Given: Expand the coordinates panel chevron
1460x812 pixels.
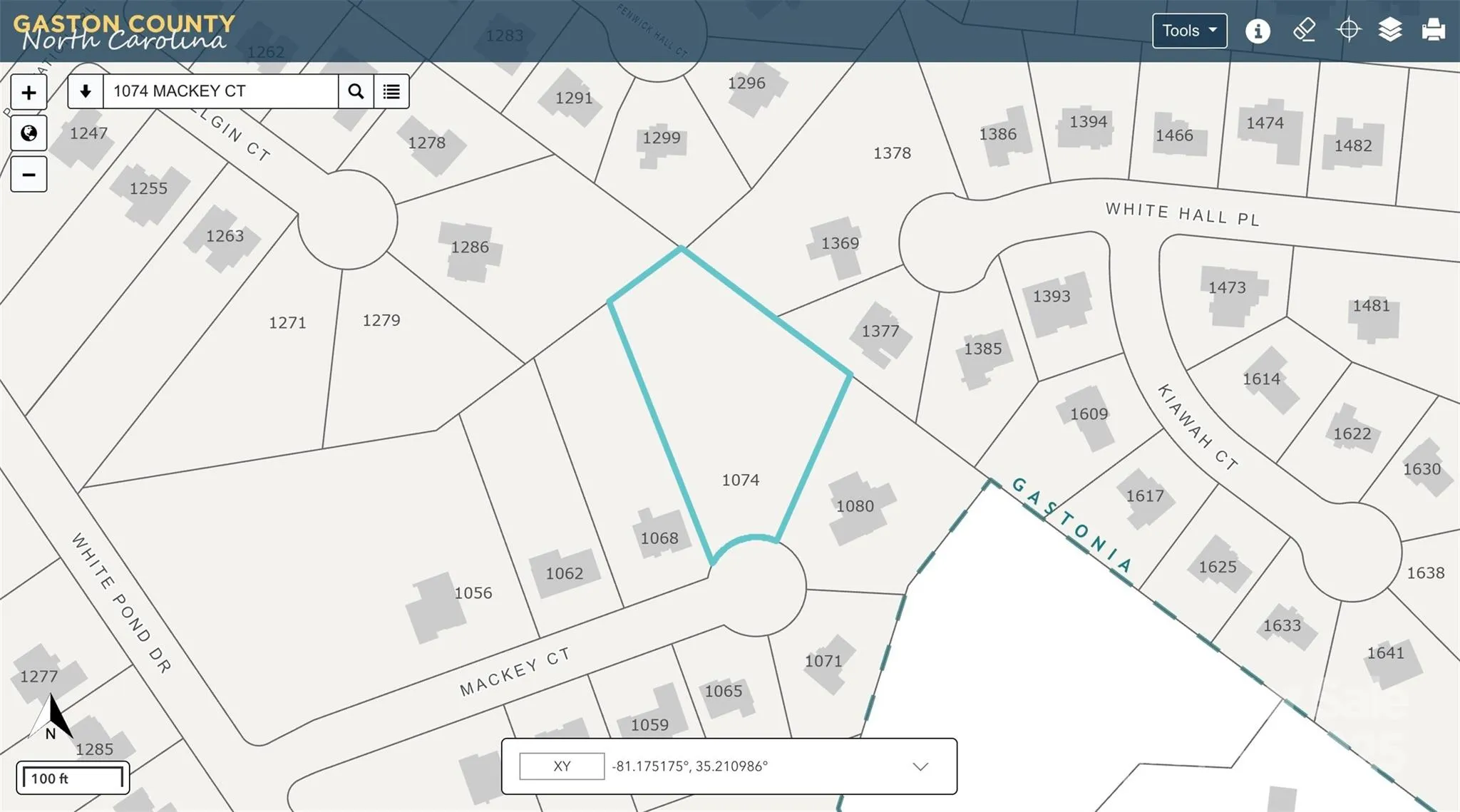Looking at the screenshot, I should pos(920,767).
